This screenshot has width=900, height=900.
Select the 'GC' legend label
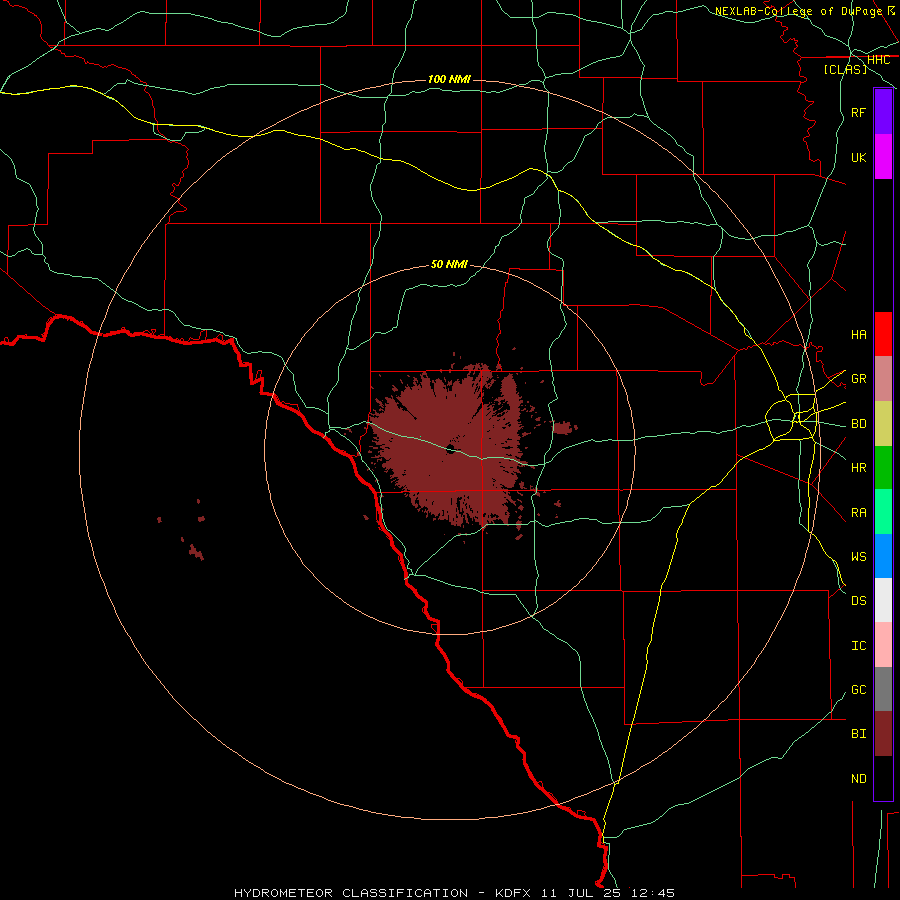(x=858, y=690)
